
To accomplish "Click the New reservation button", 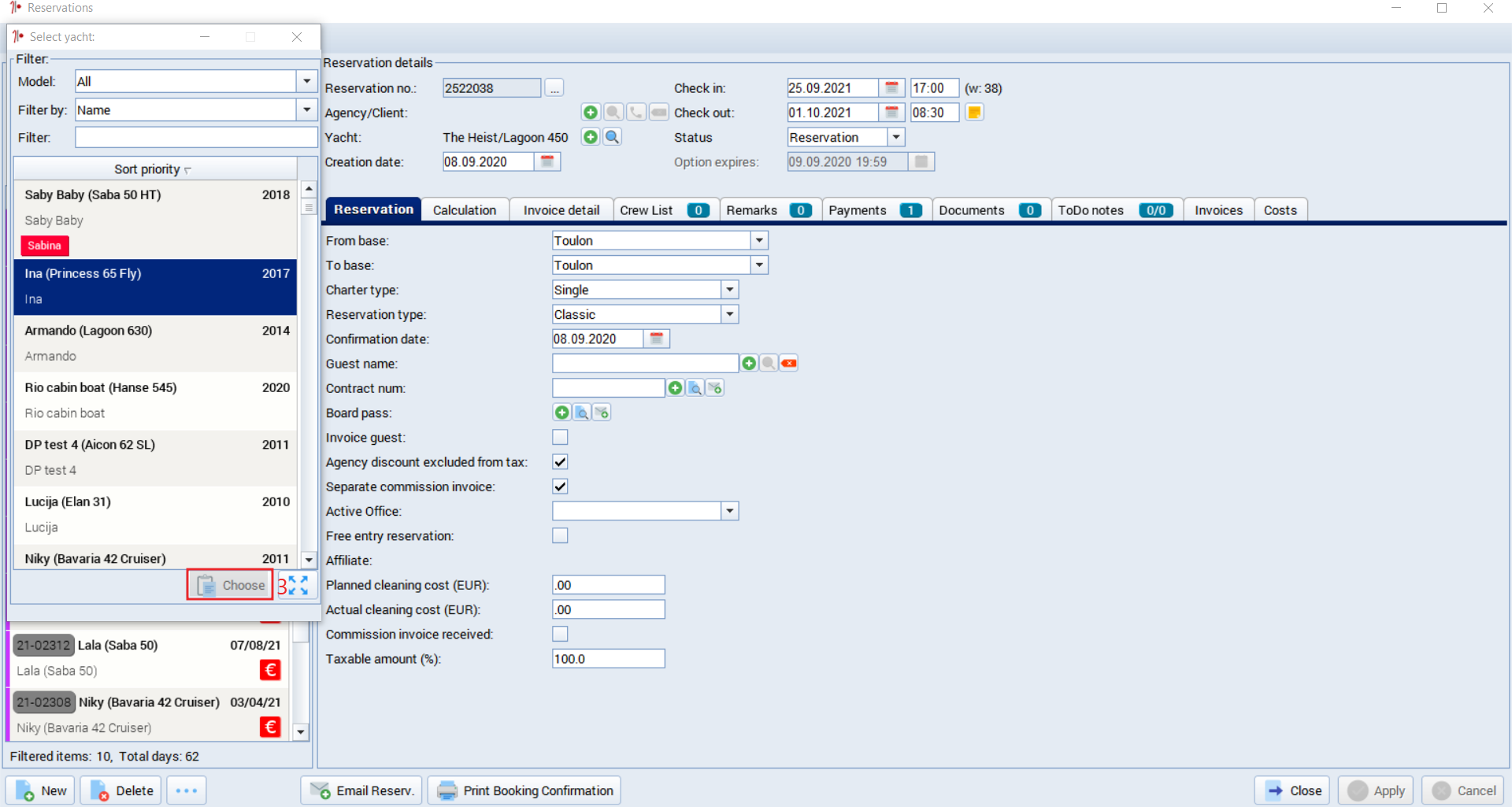I will click(x=40, y=790).
